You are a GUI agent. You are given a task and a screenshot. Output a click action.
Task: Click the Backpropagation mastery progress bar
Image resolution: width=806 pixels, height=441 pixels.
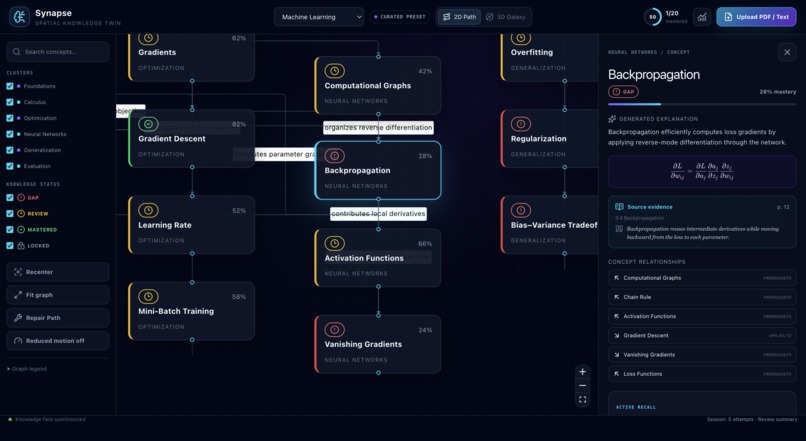pos(702,104)
